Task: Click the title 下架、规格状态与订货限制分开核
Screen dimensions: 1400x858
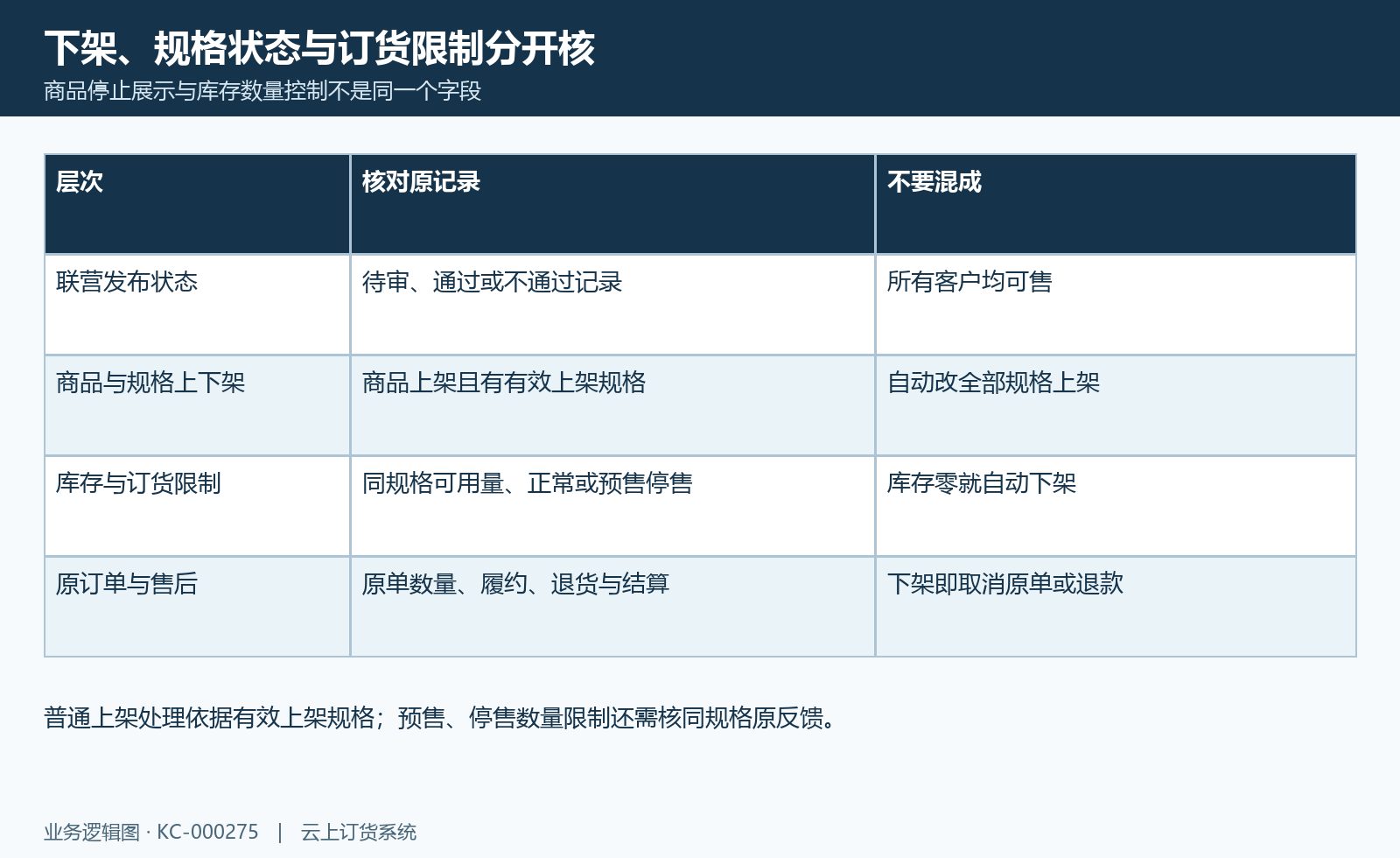Action: pos(319,48)
